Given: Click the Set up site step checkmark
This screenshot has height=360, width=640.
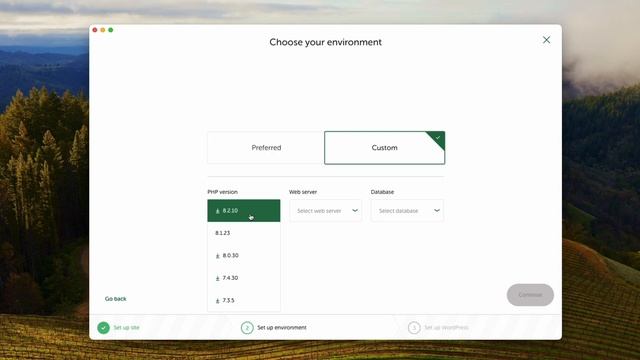Looking at the screenshot, I should coord(104,328).
